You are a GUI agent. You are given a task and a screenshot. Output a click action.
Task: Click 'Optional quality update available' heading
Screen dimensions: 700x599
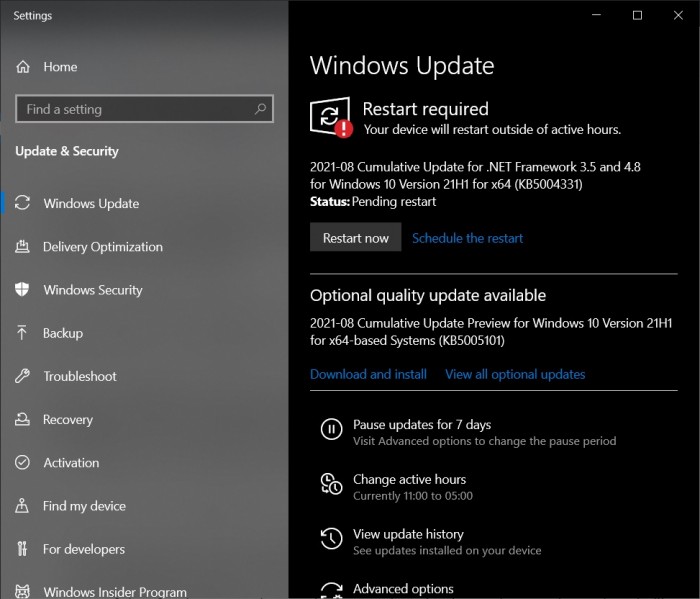[428, 295]
